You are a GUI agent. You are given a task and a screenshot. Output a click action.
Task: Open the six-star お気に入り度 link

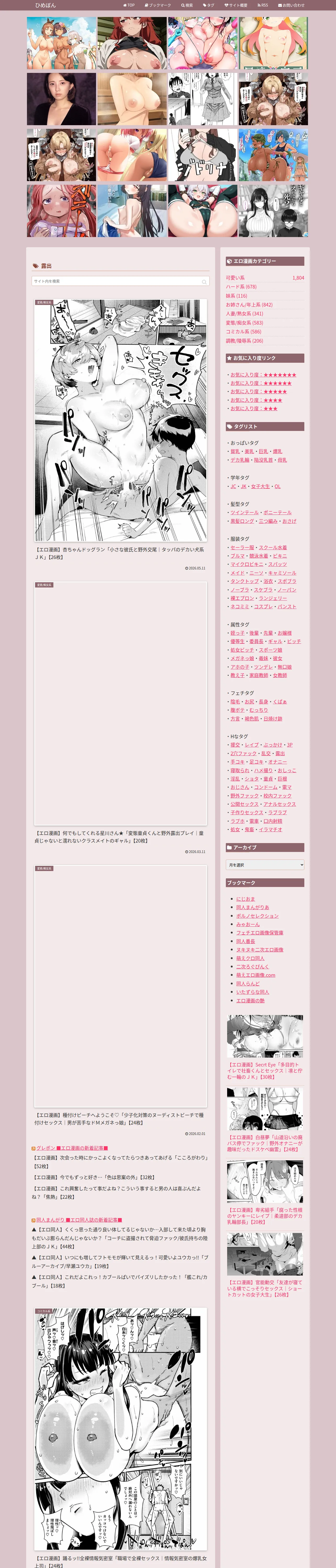tap(261, 383)
